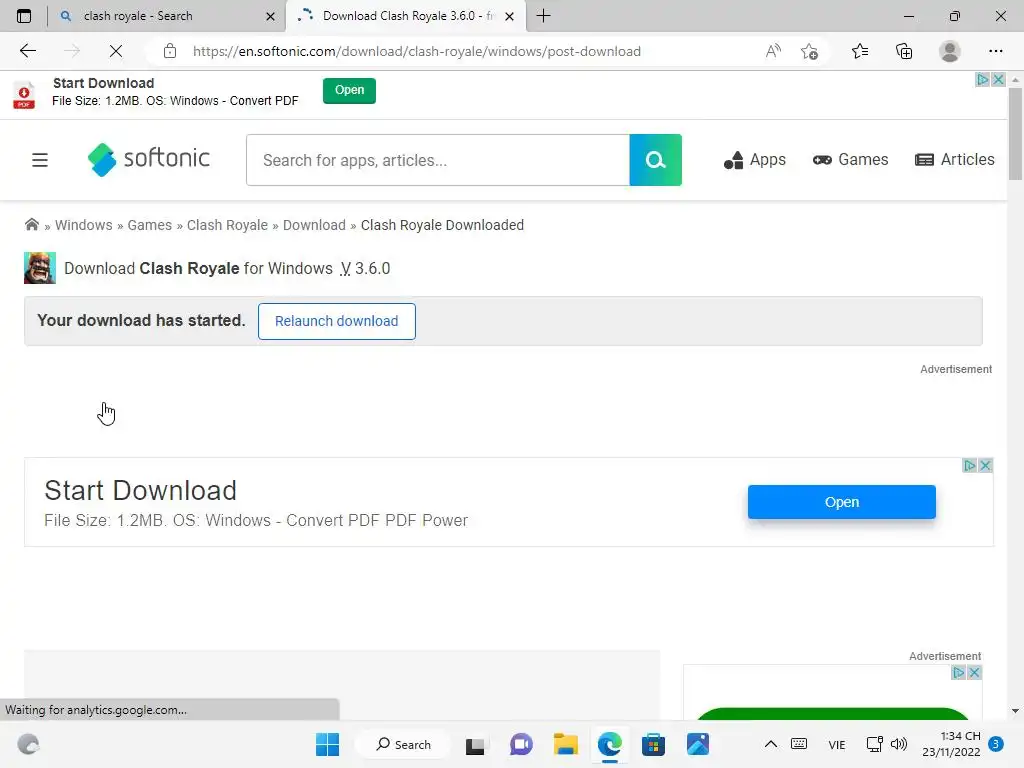Add this page to favorites
The image size is (1024, 768).
coord(810,51)
